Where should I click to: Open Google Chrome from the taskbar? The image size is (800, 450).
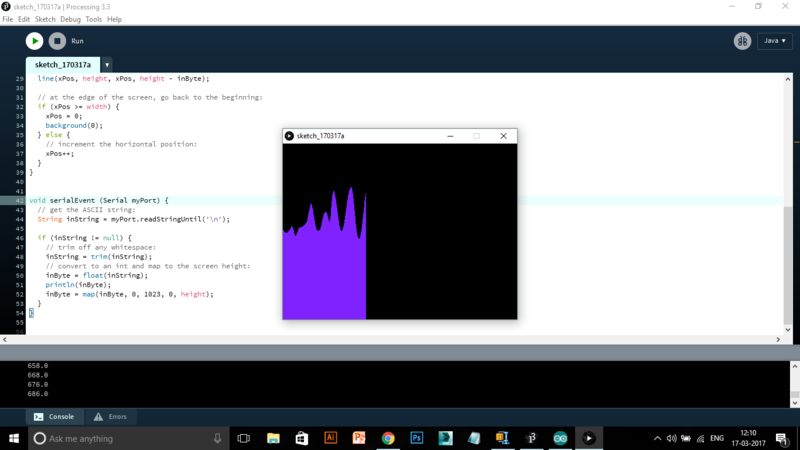tap(388, 438)
